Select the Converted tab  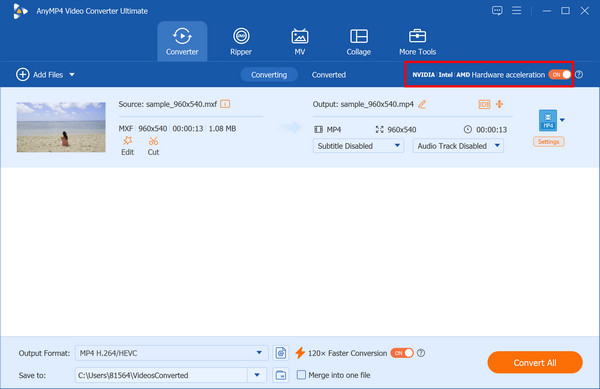point(329,75)
